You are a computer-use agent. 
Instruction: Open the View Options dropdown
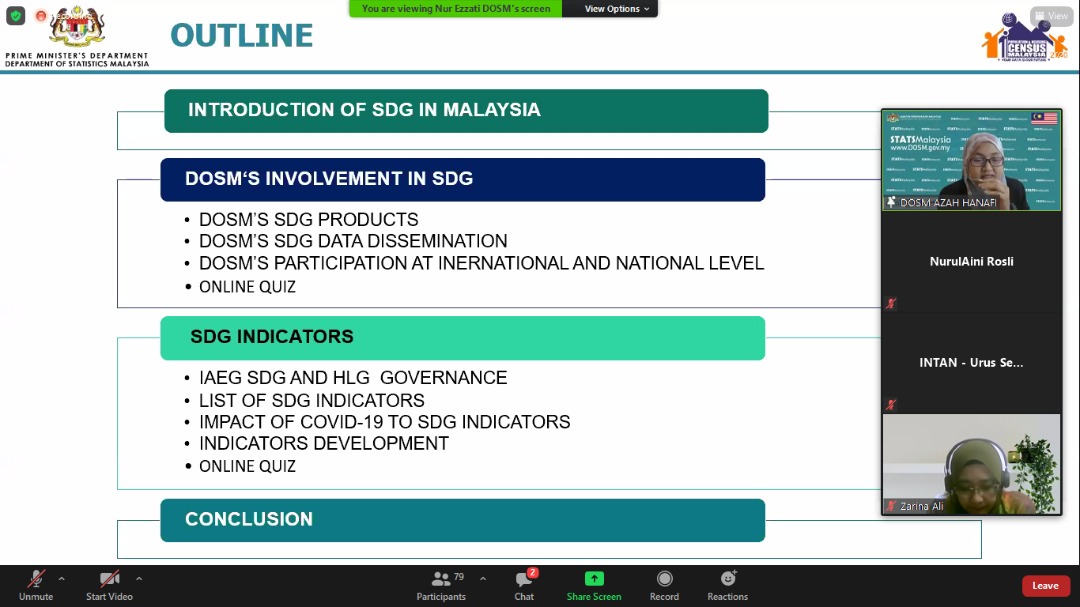coord(616,9)
